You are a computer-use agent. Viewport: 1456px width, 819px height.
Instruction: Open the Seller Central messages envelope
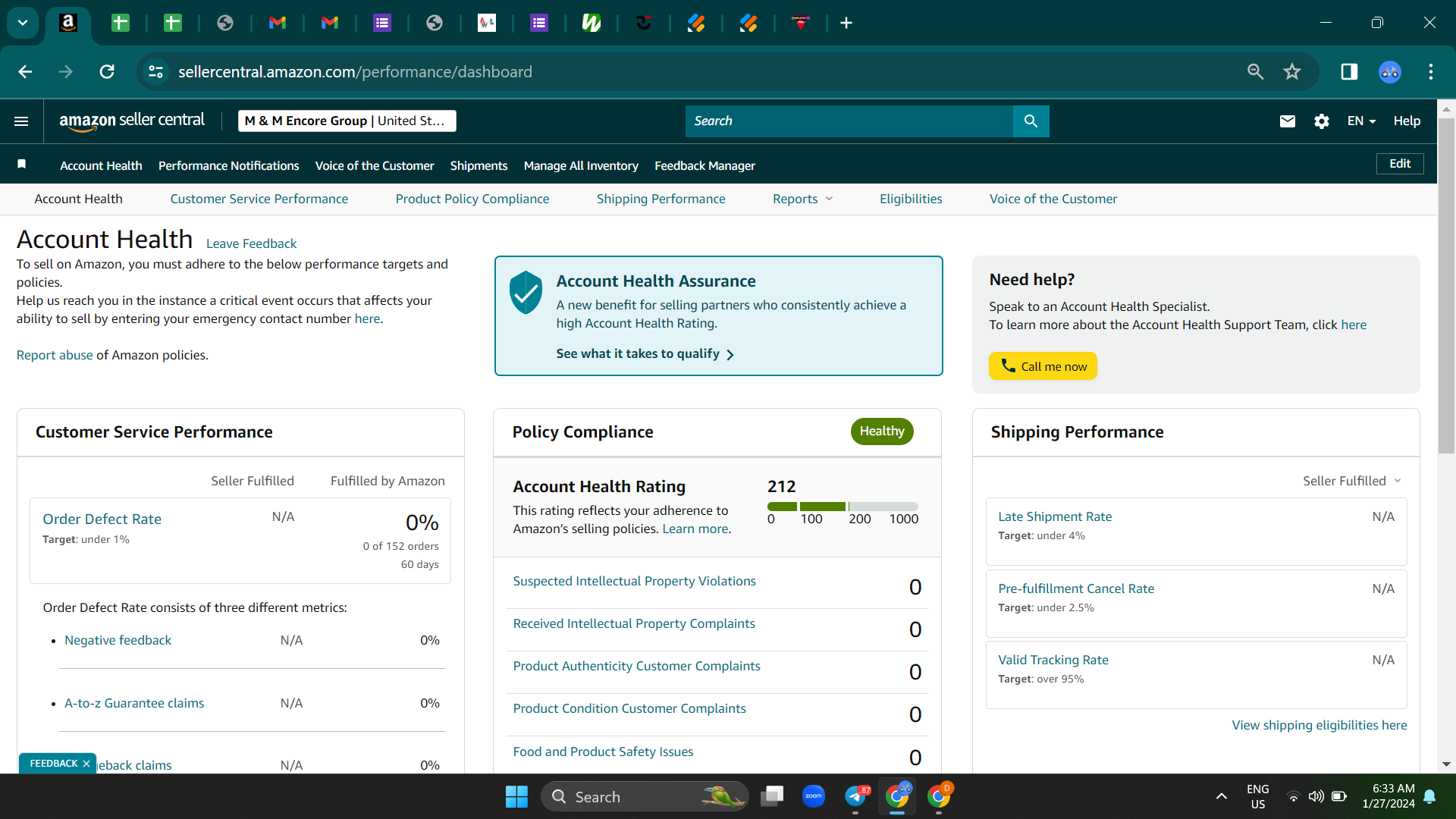pos(1288,121)
